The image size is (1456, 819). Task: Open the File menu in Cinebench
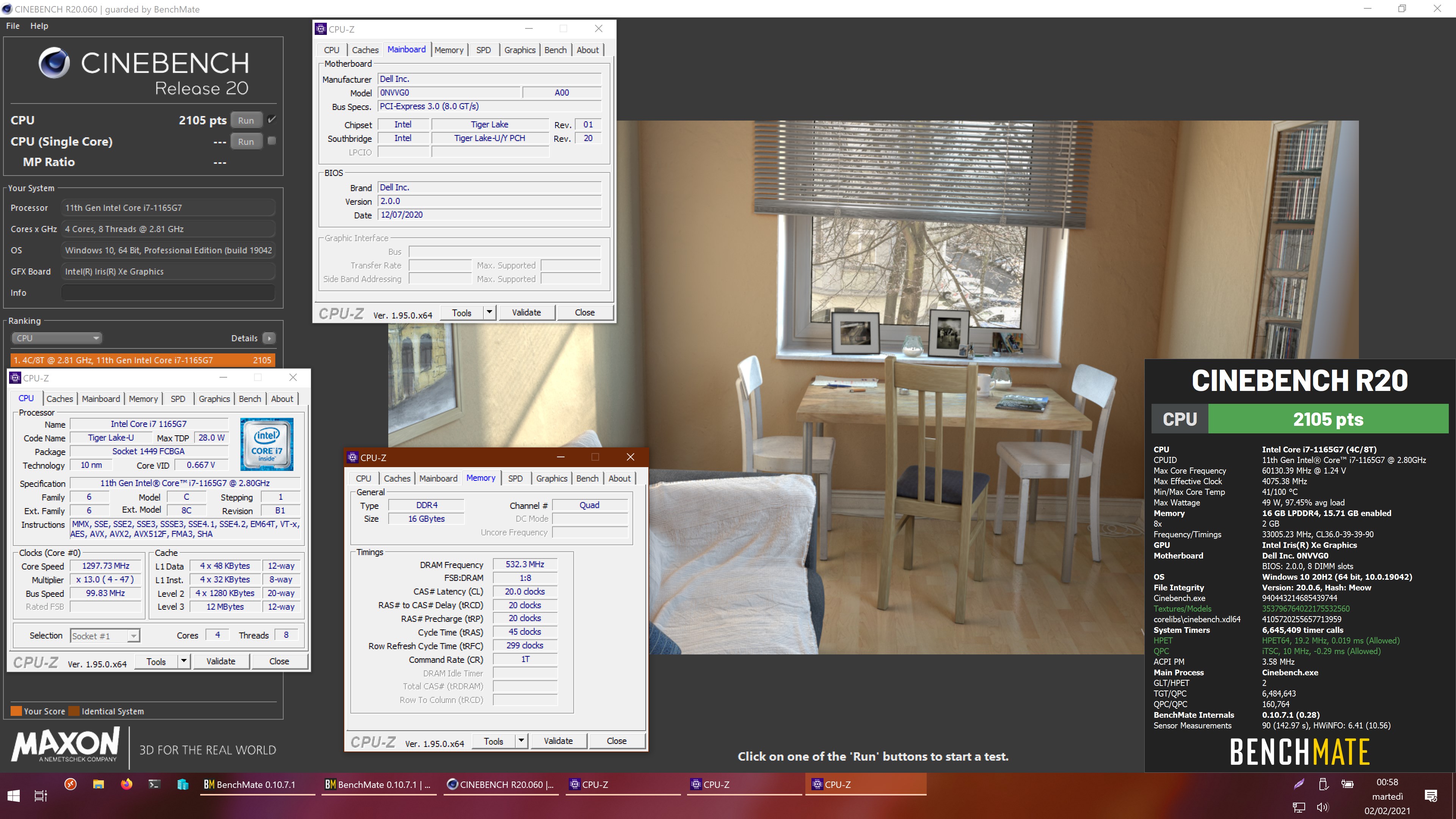coord(13,26)
